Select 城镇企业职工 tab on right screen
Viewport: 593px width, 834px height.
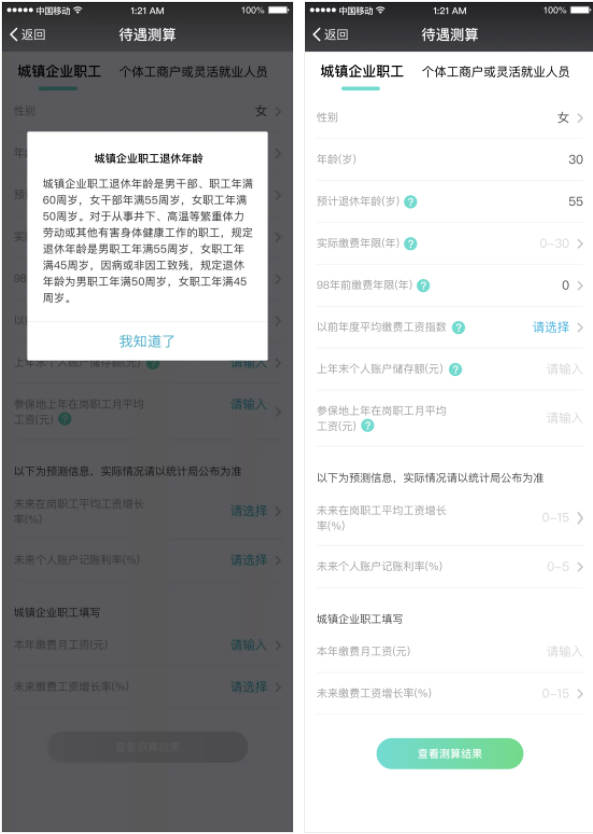[362, 71]
